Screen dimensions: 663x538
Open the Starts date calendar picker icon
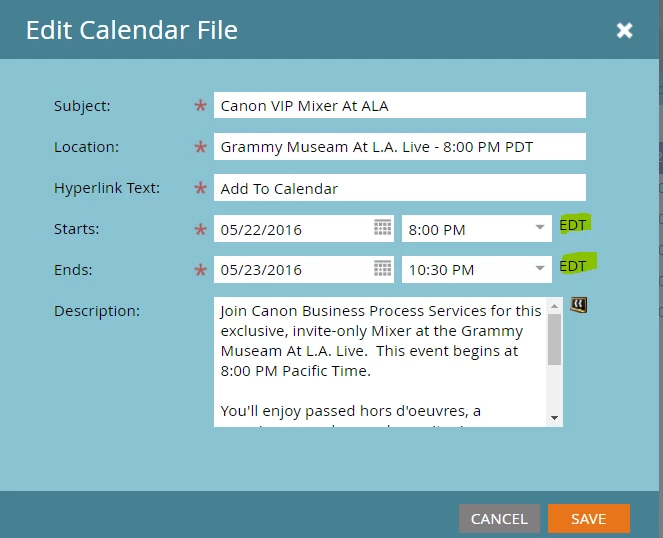pos(383,228)
